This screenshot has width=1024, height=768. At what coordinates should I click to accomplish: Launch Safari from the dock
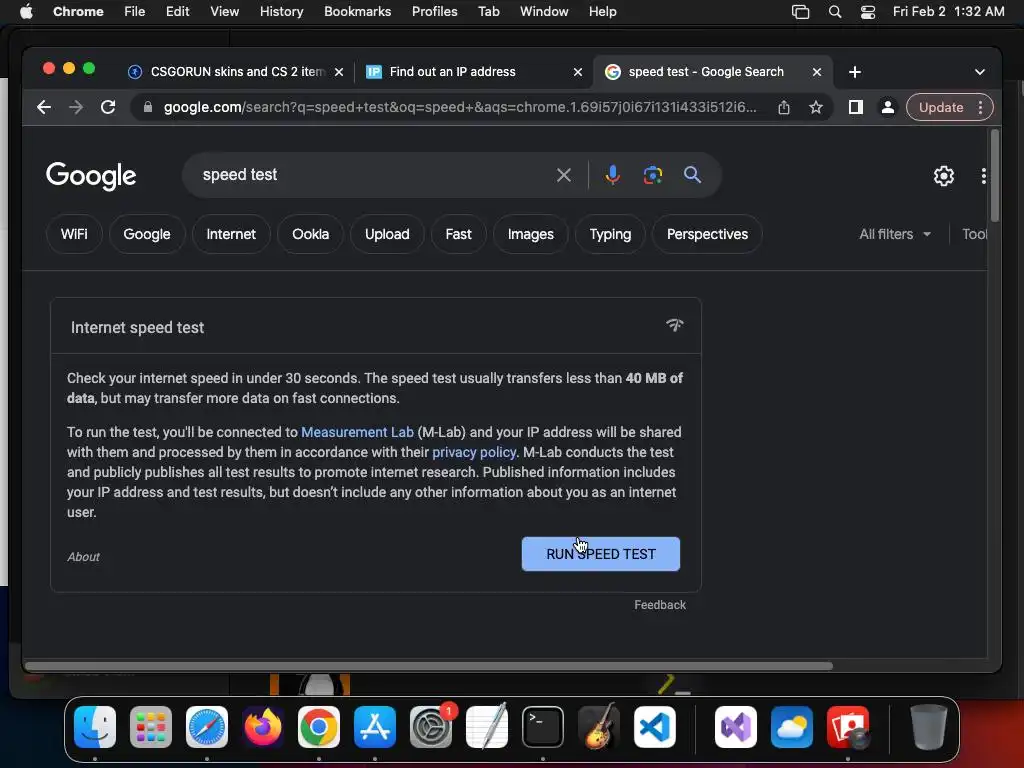tap(207, 727)
